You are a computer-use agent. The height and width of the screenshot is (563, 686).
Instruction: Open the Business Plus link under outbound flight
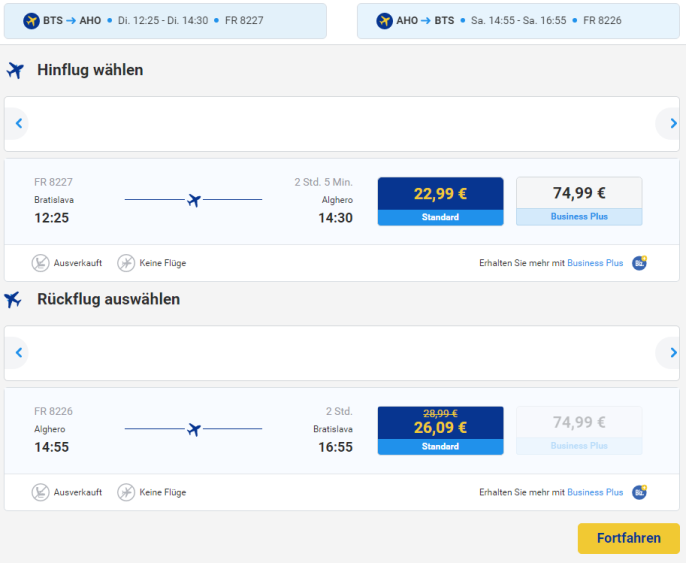pos(595,263)
